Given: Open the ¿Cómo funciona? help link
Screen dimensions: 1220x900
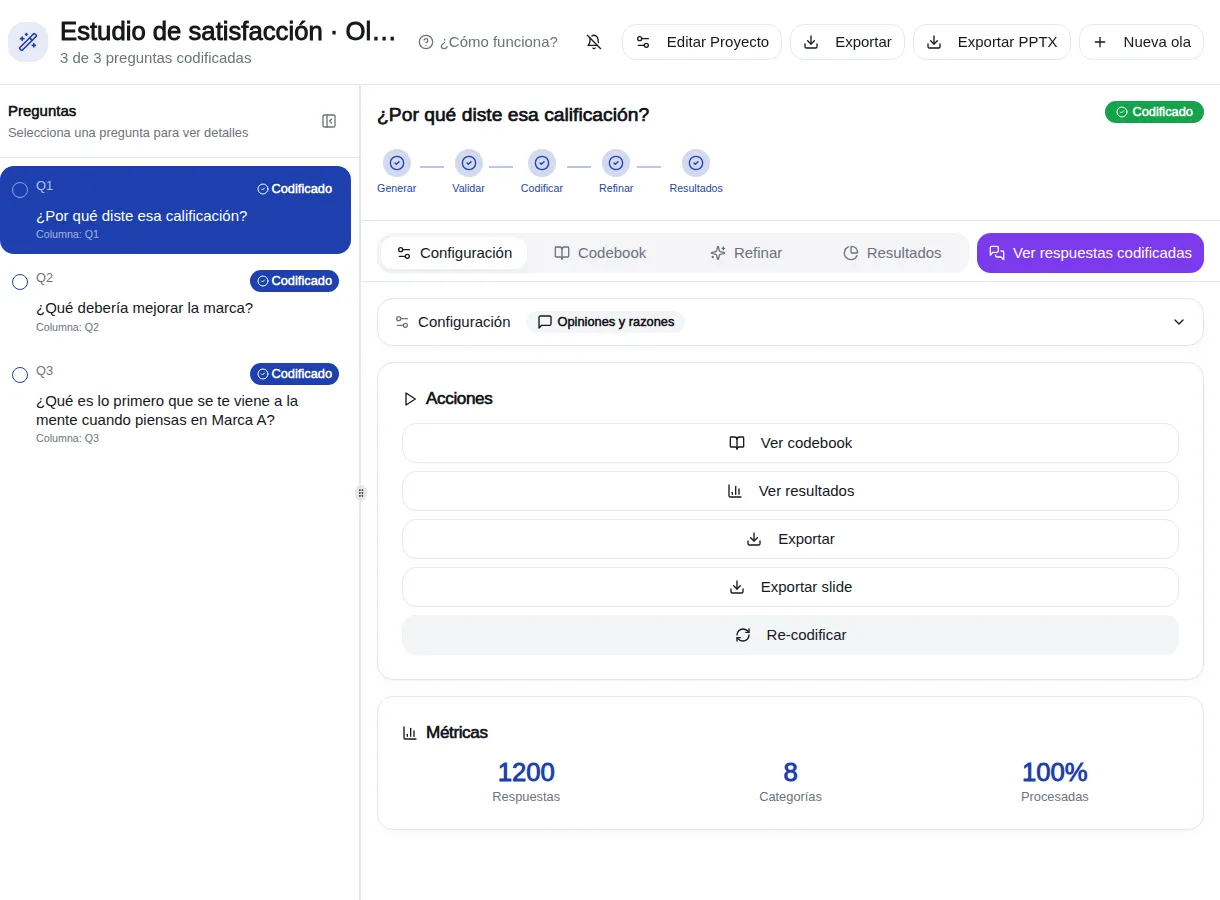Looking at the screenshot, I should pos(488,42).
